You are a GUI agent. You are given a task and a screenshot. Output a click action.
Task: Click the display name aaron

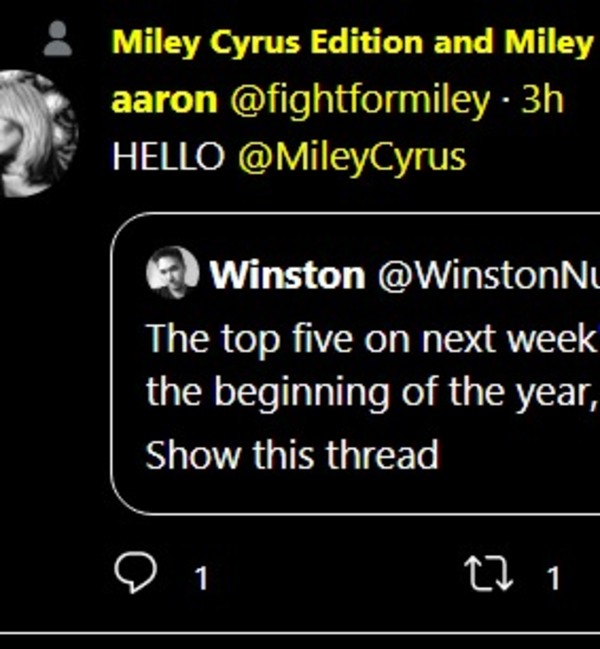(x=164, y=100)
